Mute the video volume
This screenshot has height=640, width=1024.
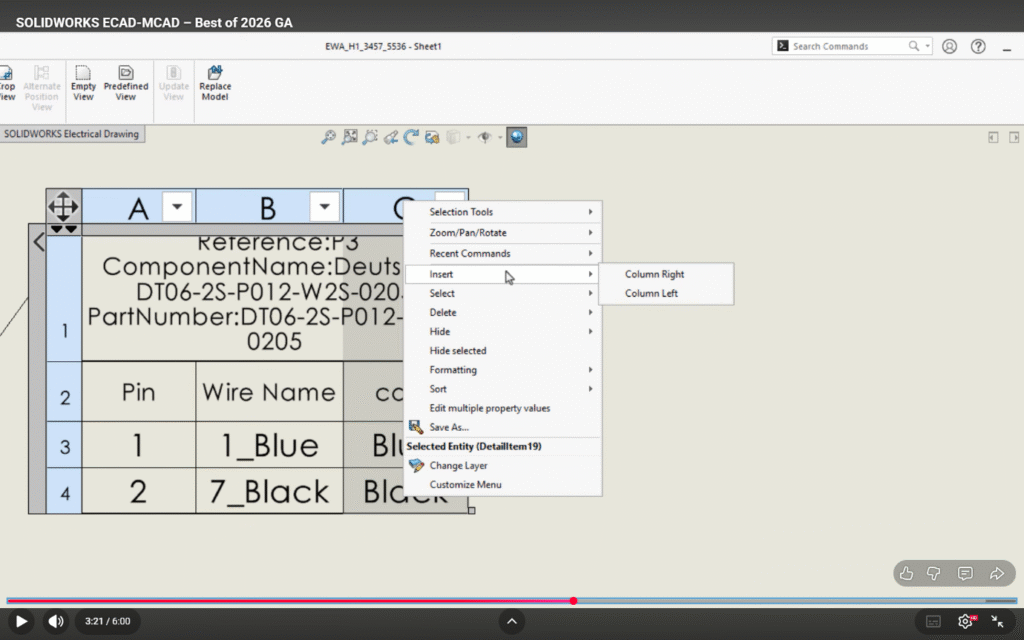[56, 621]
